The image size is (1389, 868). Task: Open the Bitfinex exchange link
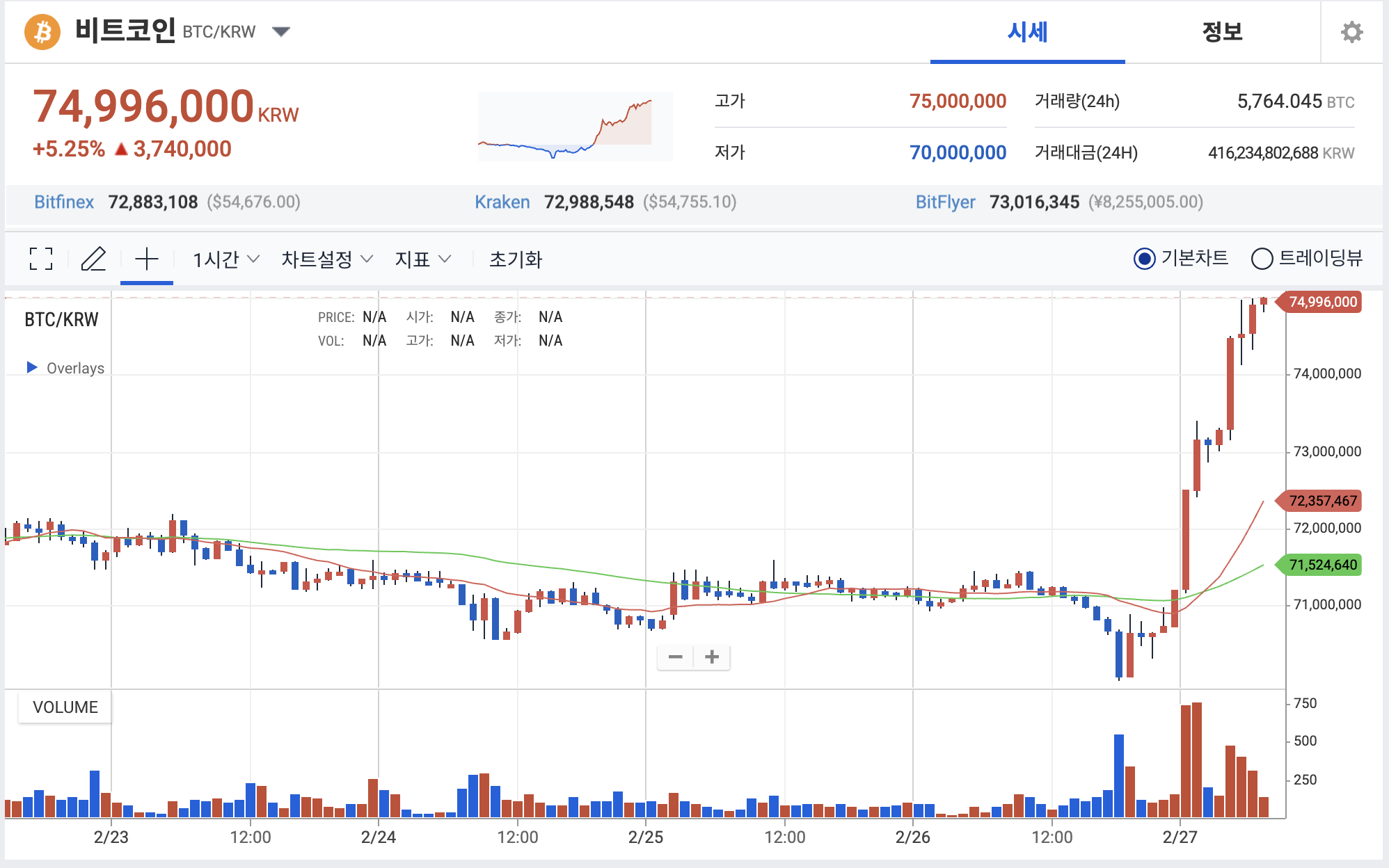(64, 202)
